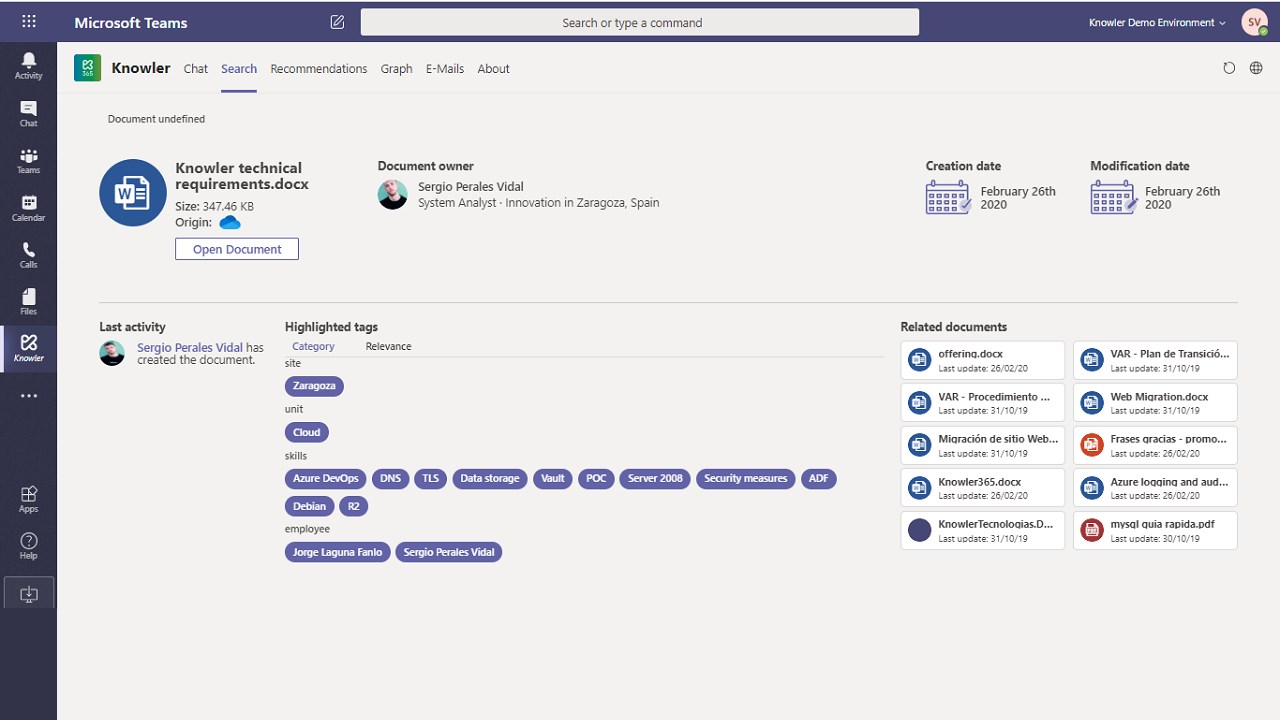
Task: Click the Security measures tag
Action: point(746,479)
